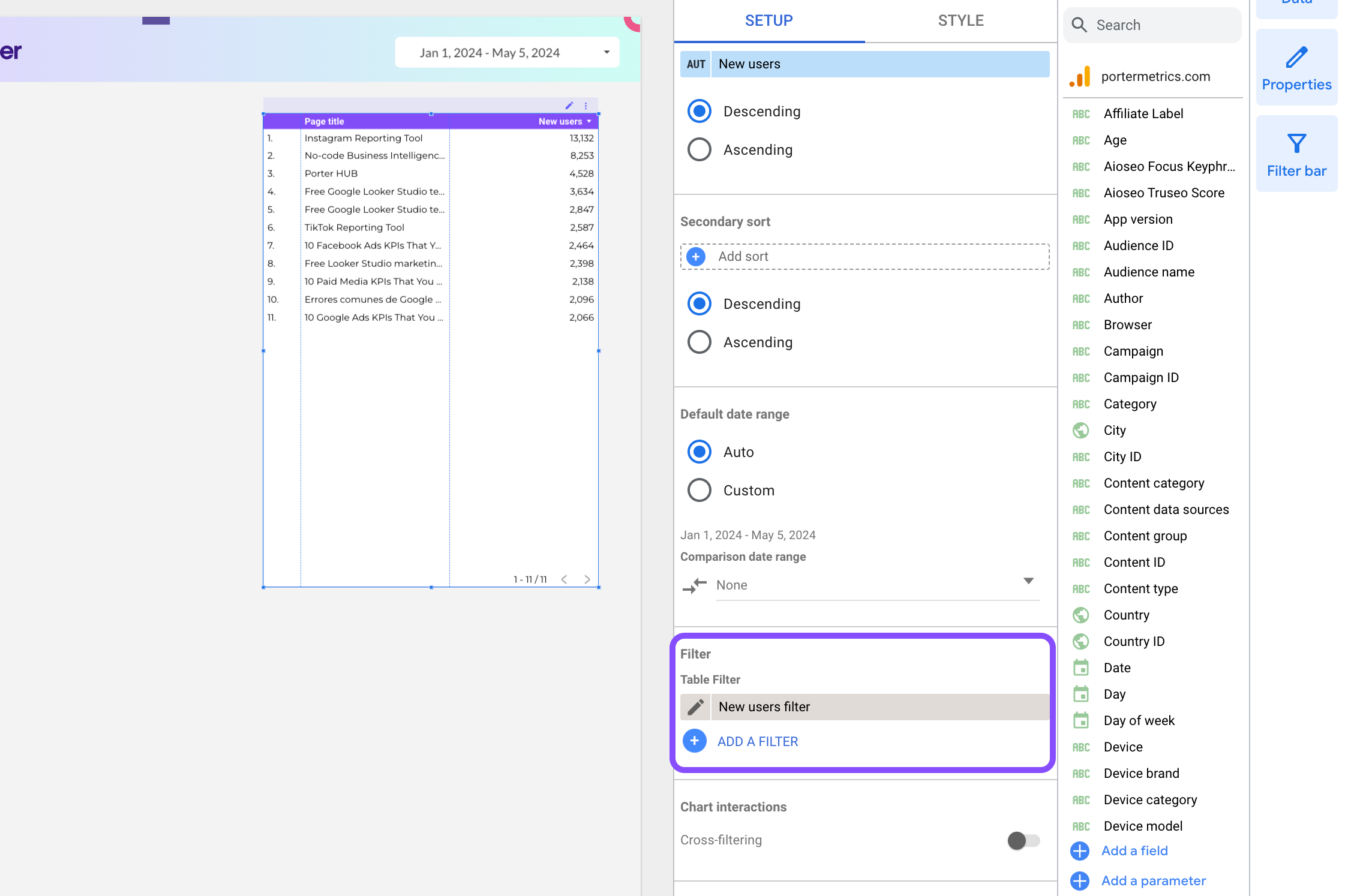The image size is (1345, 896).
Task: Click the comparison arrows icon beside None
Action: 695,585
